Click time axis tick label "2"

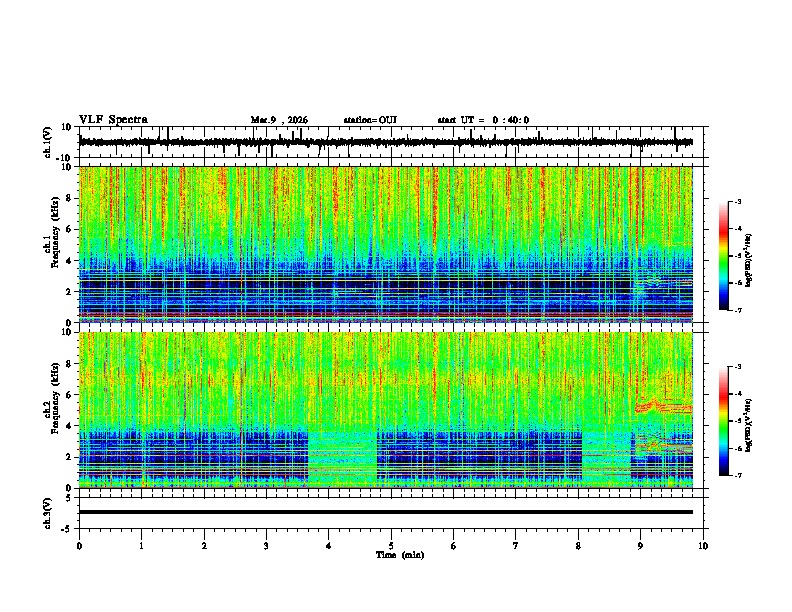pos(204,546)
